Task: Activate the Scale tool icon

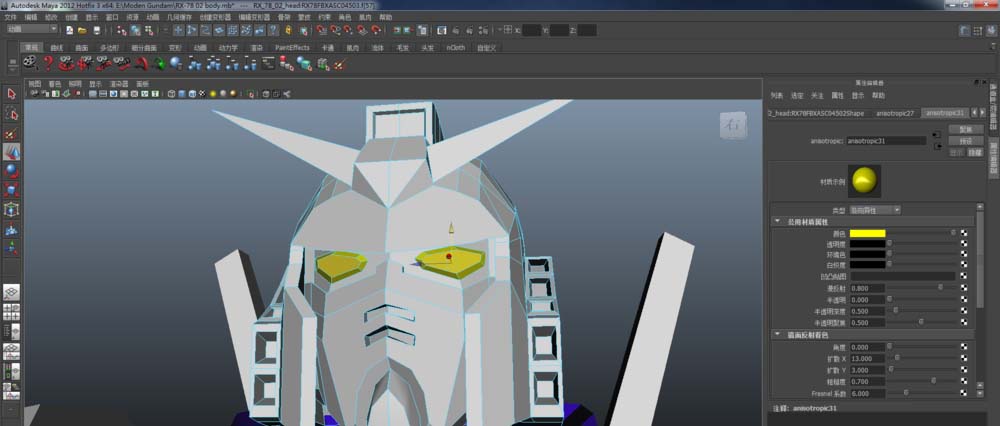Action: point(11,190)
